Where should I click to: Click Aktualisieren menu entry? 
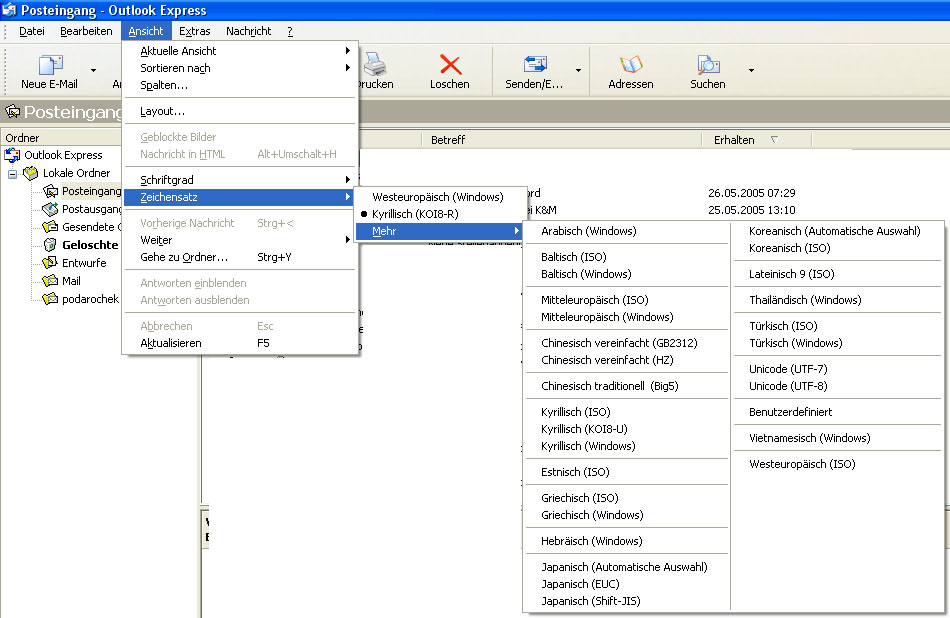click(x=240, y=343)
